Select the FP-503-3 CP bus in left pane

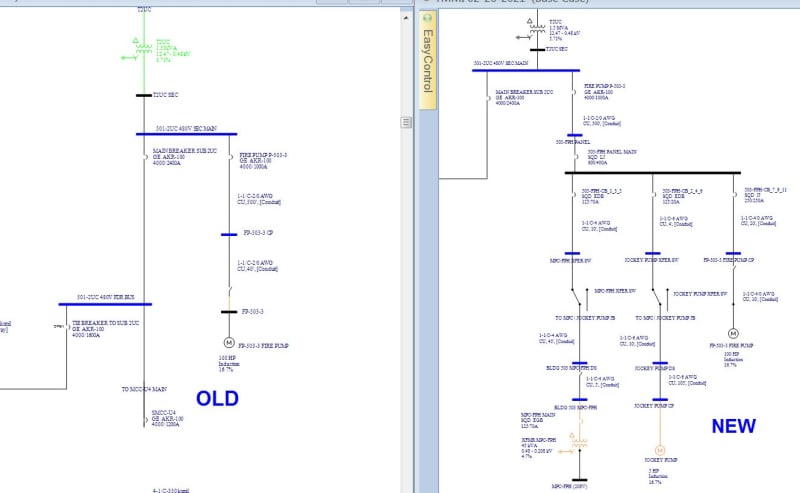pyautogui.click(x=229, y=234)
